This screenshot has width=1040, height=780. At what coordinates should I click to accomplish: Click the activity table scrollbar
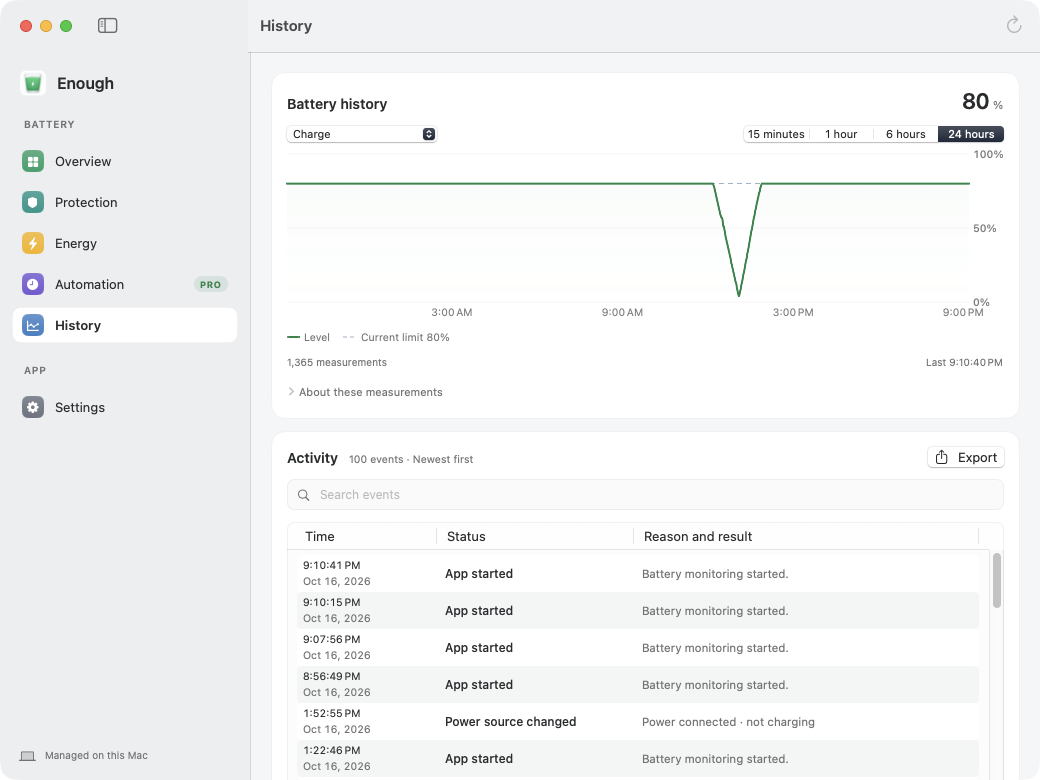(996, 580)
